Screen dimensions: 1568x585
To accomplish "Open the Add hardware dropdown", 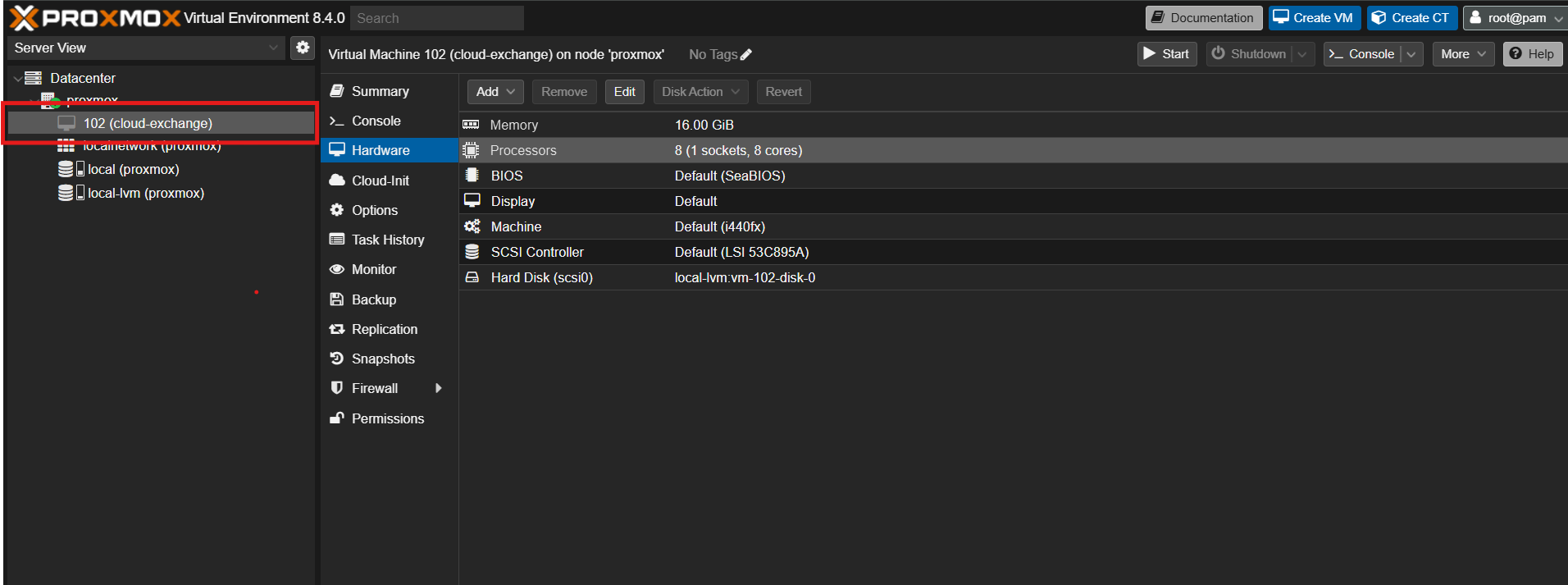I will tap(495, 92).
